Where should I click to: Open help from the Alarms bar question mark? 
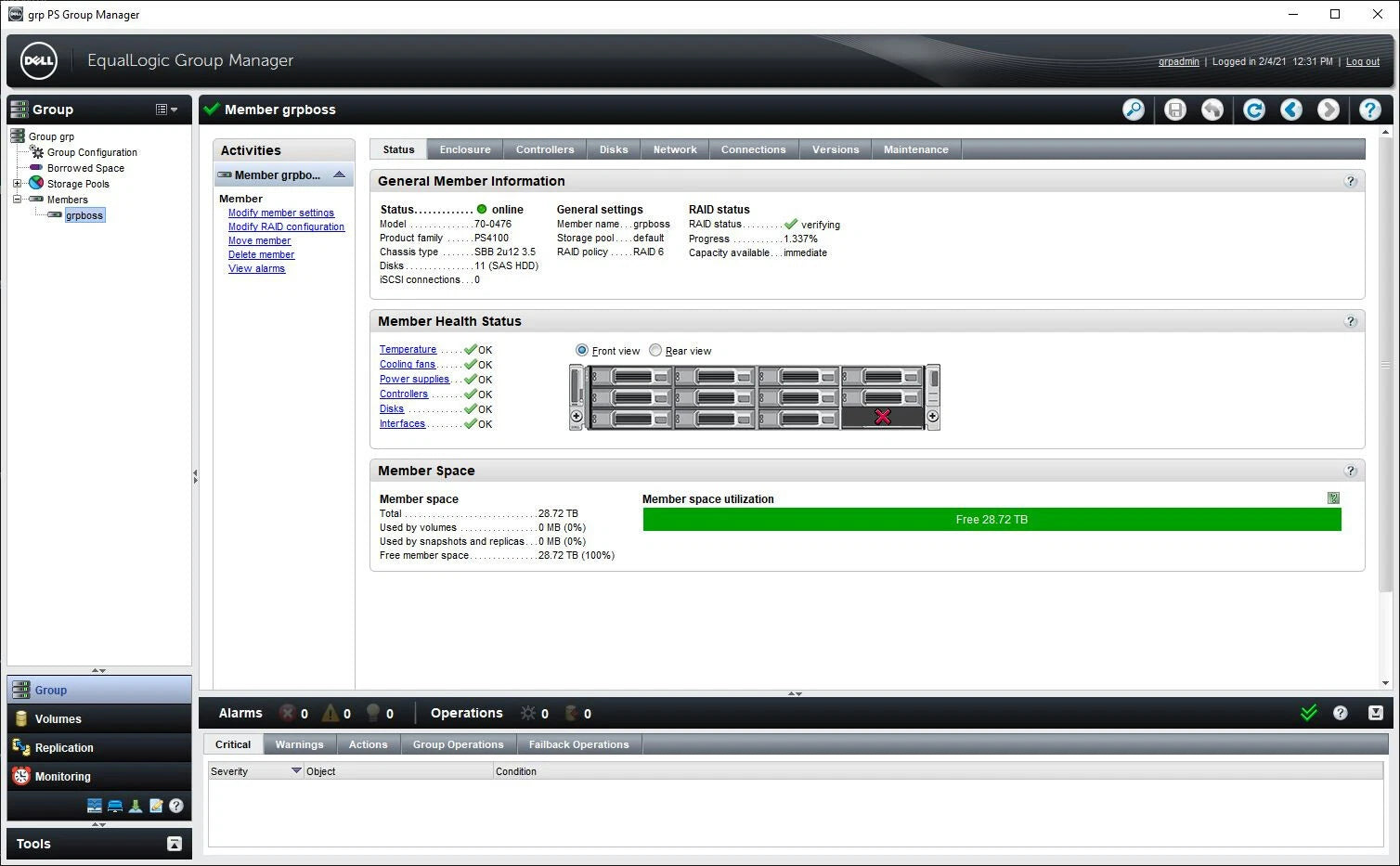tap(1341, 713)
